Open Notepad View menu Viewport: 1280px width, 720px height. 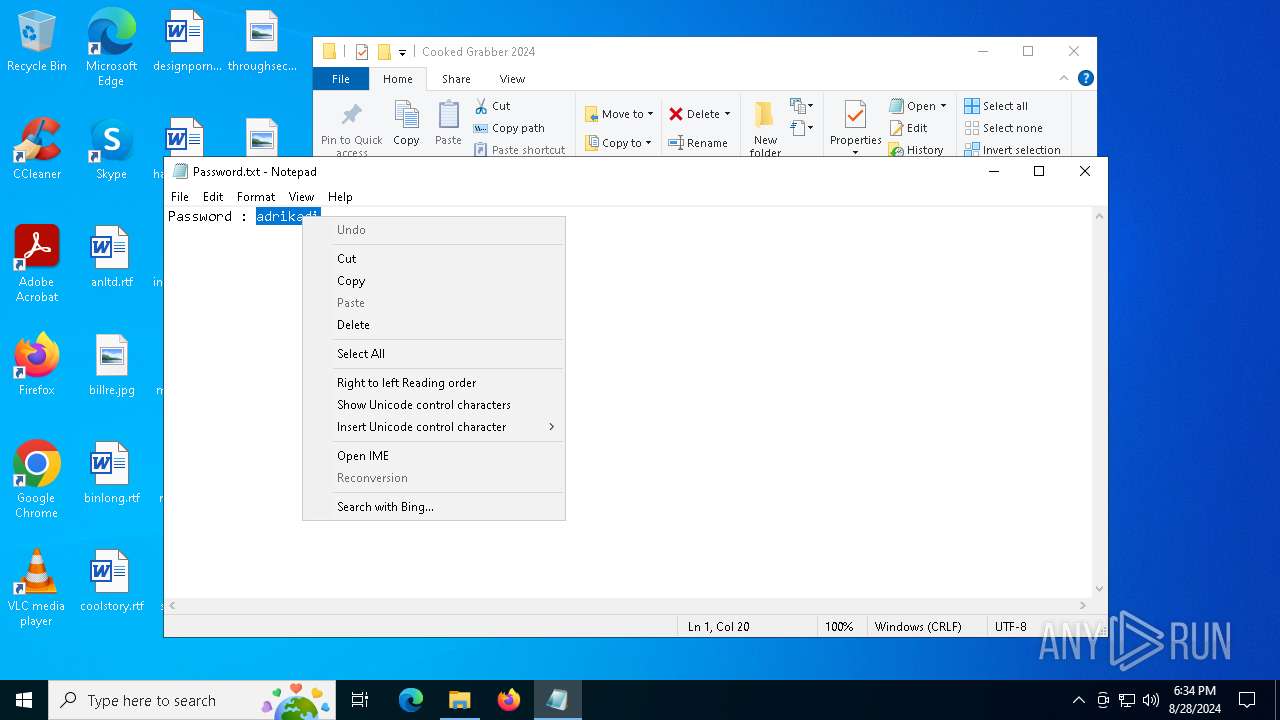click(x=301, y=197)
